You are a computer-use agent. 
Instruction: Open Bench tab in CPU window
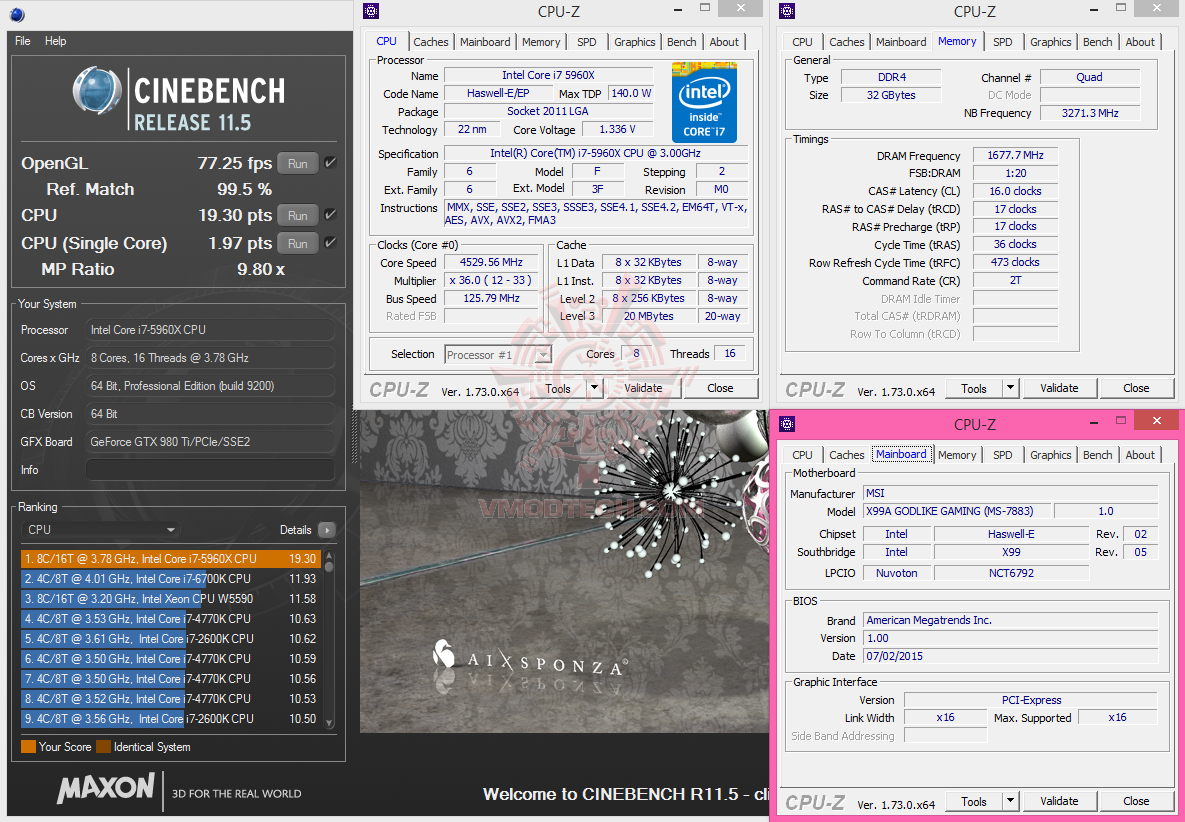[682, 42]
